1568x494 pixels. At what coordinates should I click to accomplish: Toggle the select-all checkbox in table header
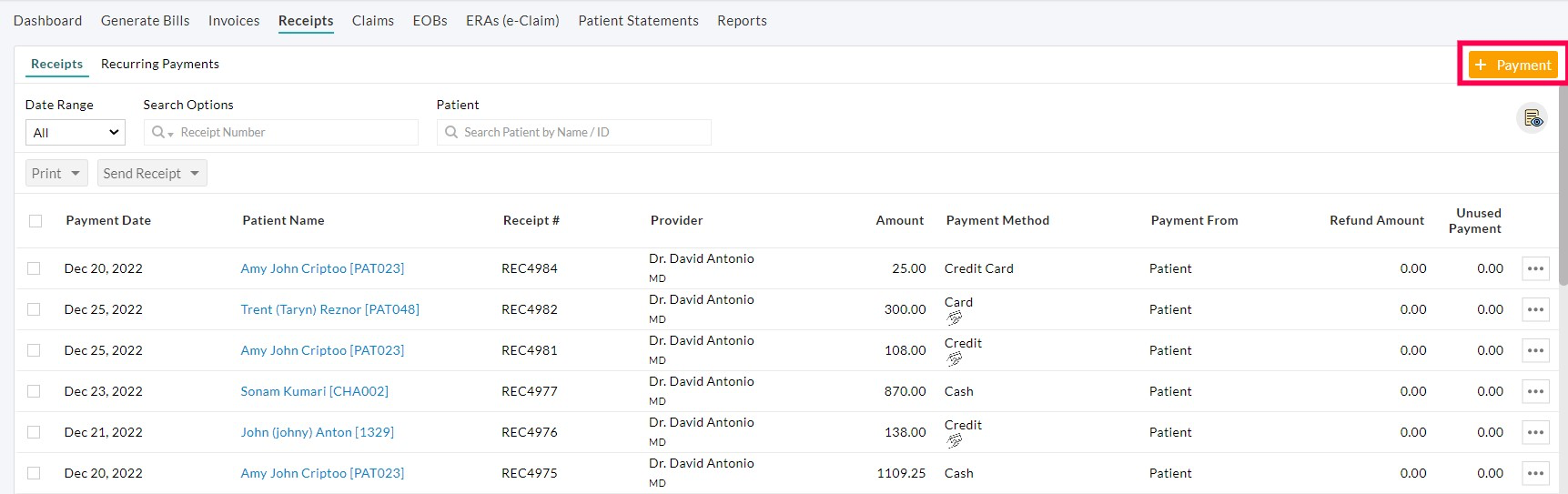point(35,221)
